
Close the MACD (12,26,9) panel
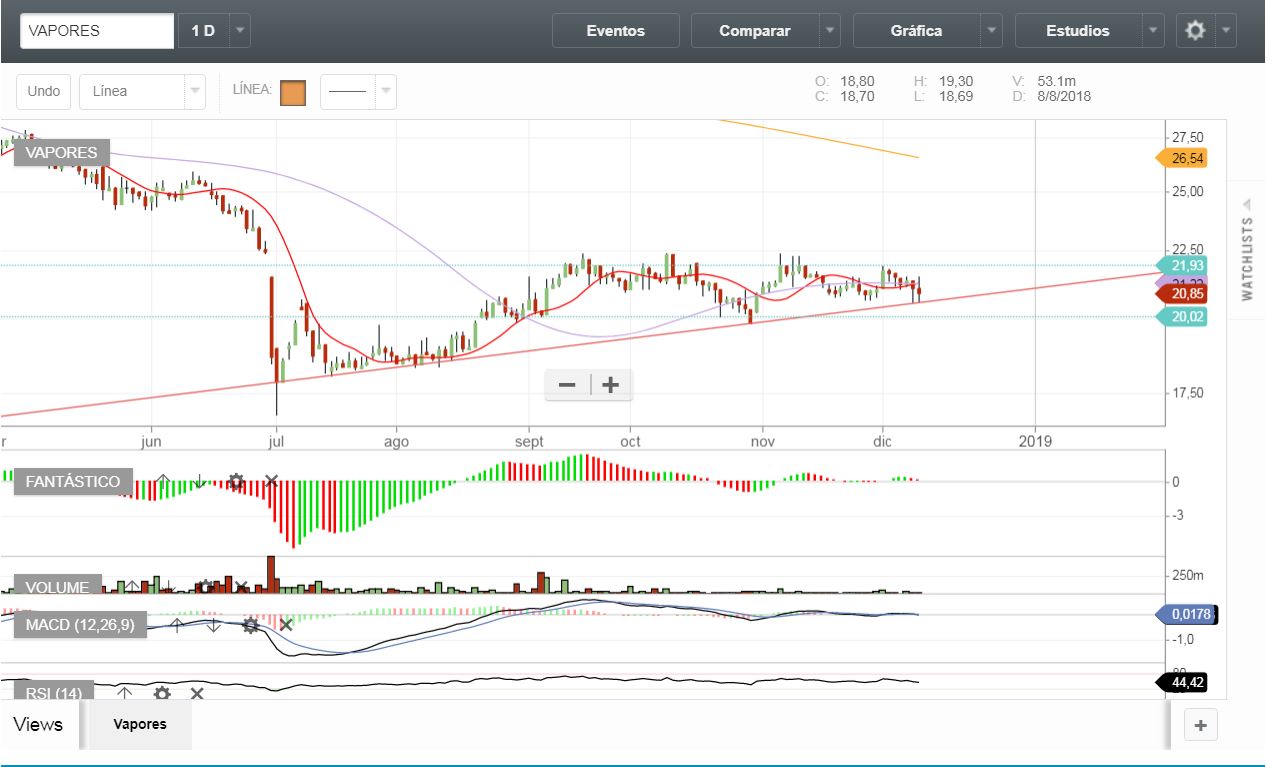[286, 625]
